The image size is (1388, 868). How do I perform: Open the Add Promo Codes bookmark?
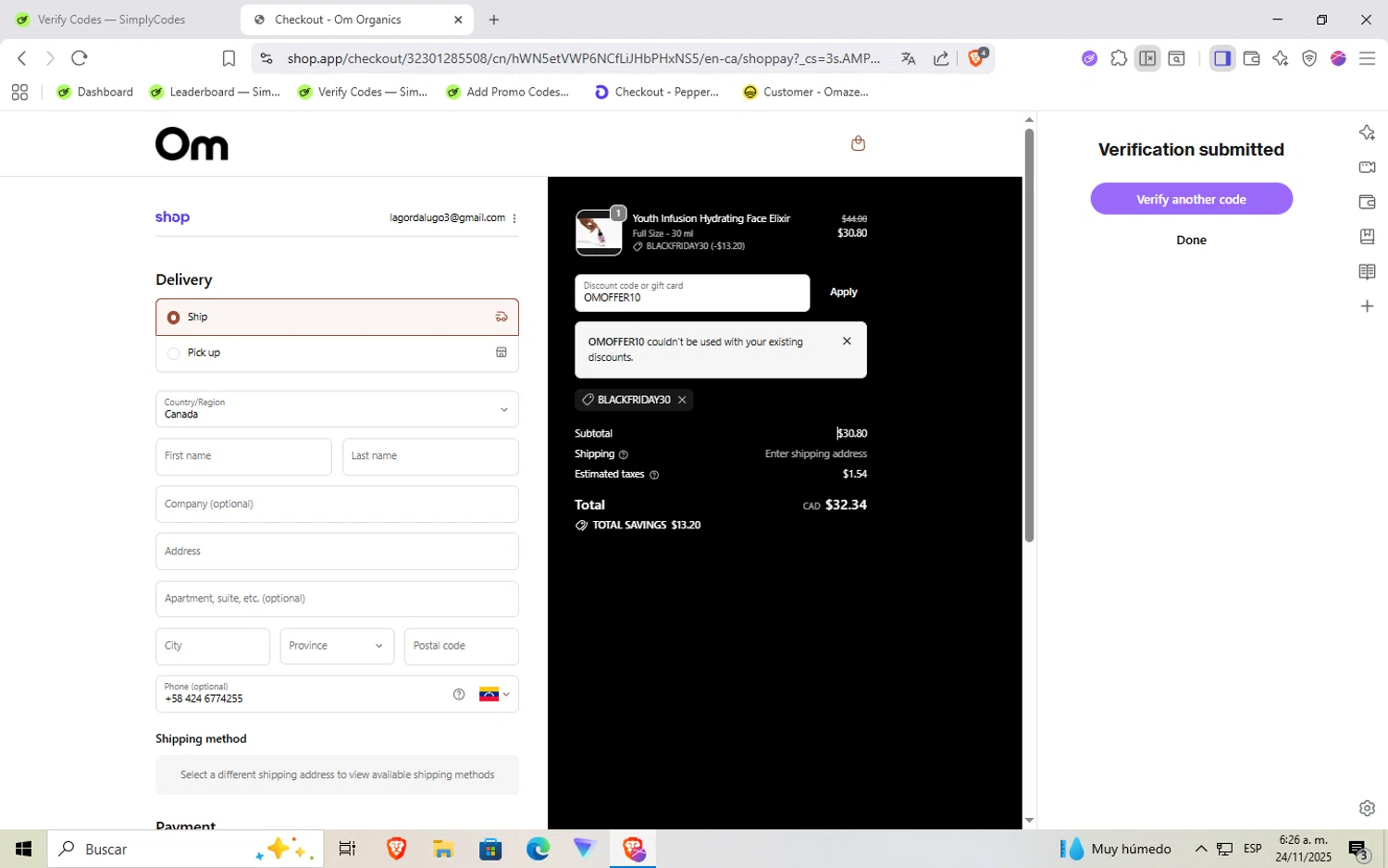(507, 92)
